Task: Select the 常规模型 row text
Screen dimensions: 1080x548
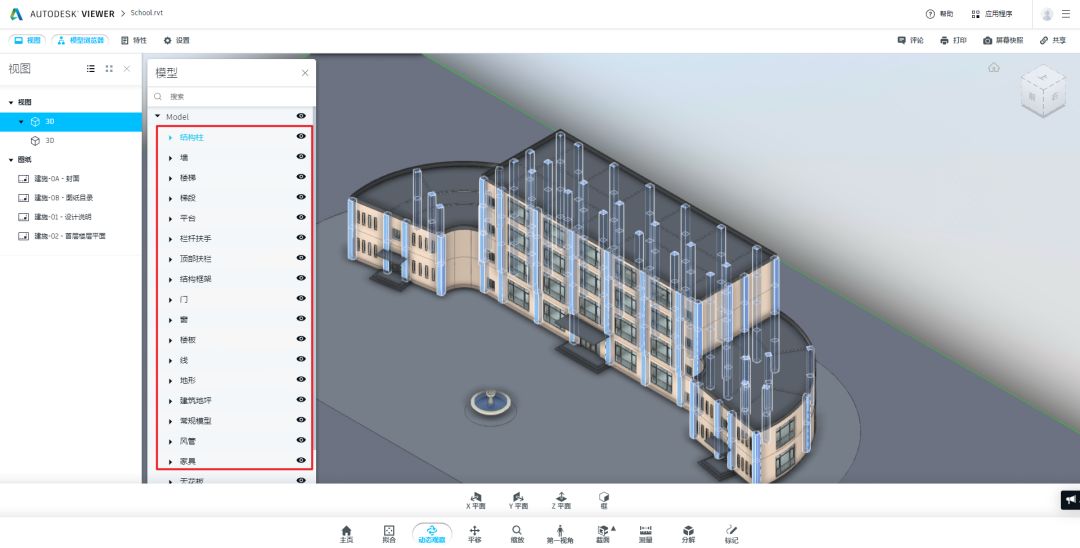Action: tap(196, 421)
